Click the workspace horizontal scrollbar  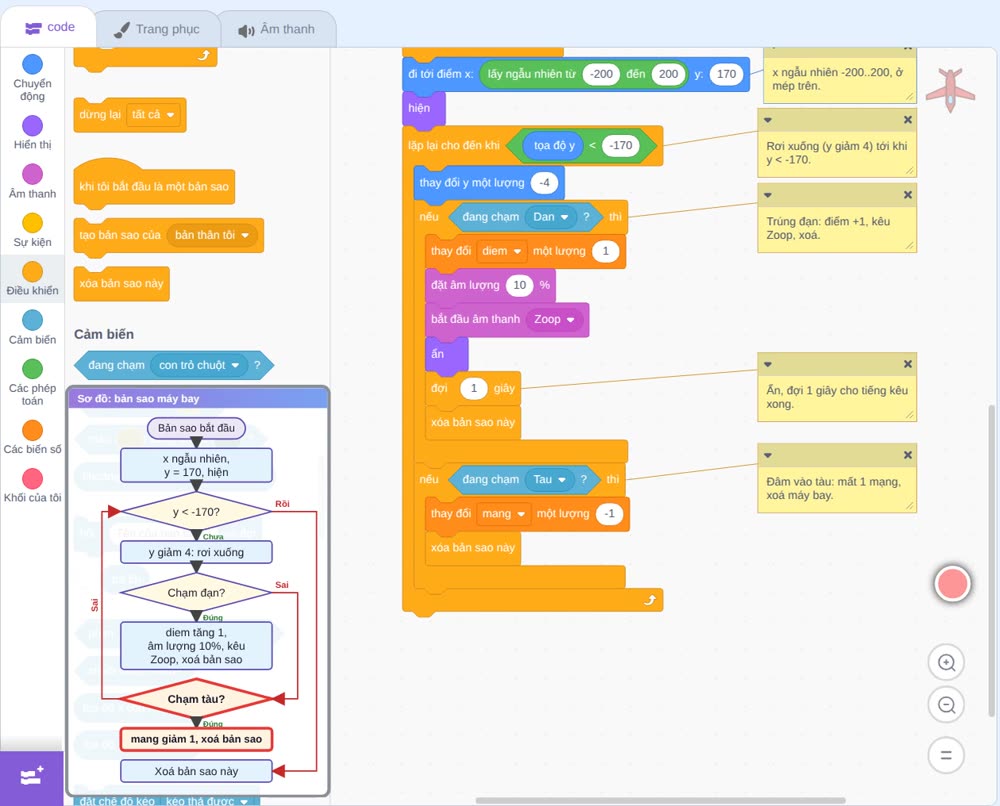coord(660,800)
